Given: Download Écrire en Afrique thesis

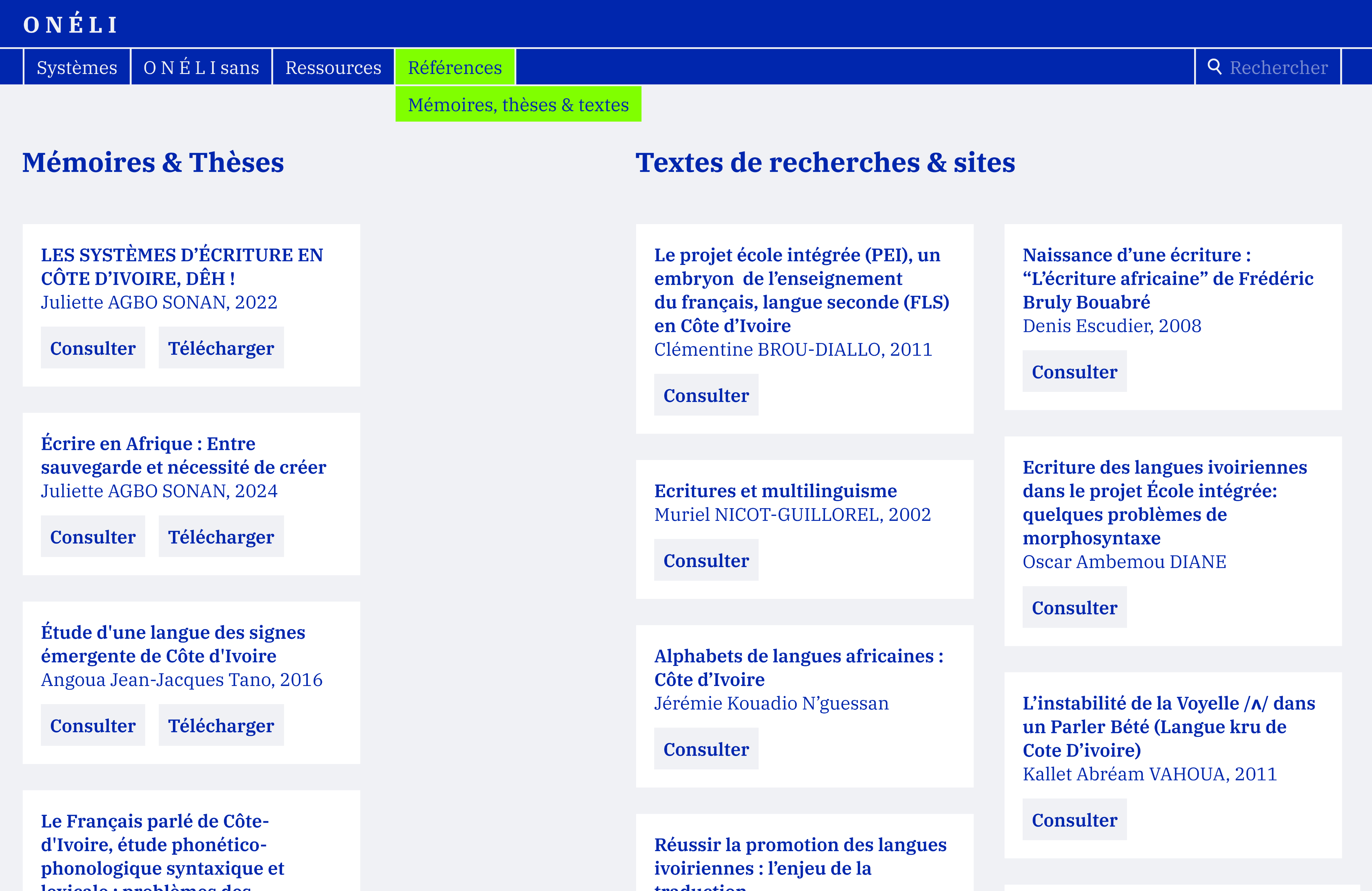Looking at the screenshot, I should tap(221, 537).
